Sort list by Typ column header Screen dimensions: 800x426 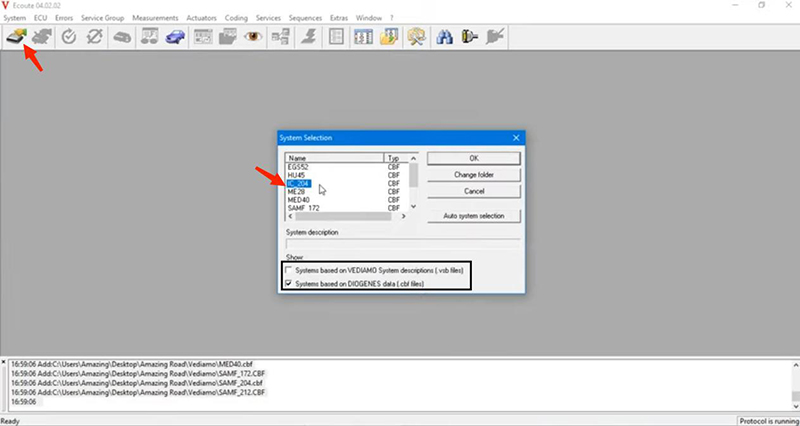[396, 158]
